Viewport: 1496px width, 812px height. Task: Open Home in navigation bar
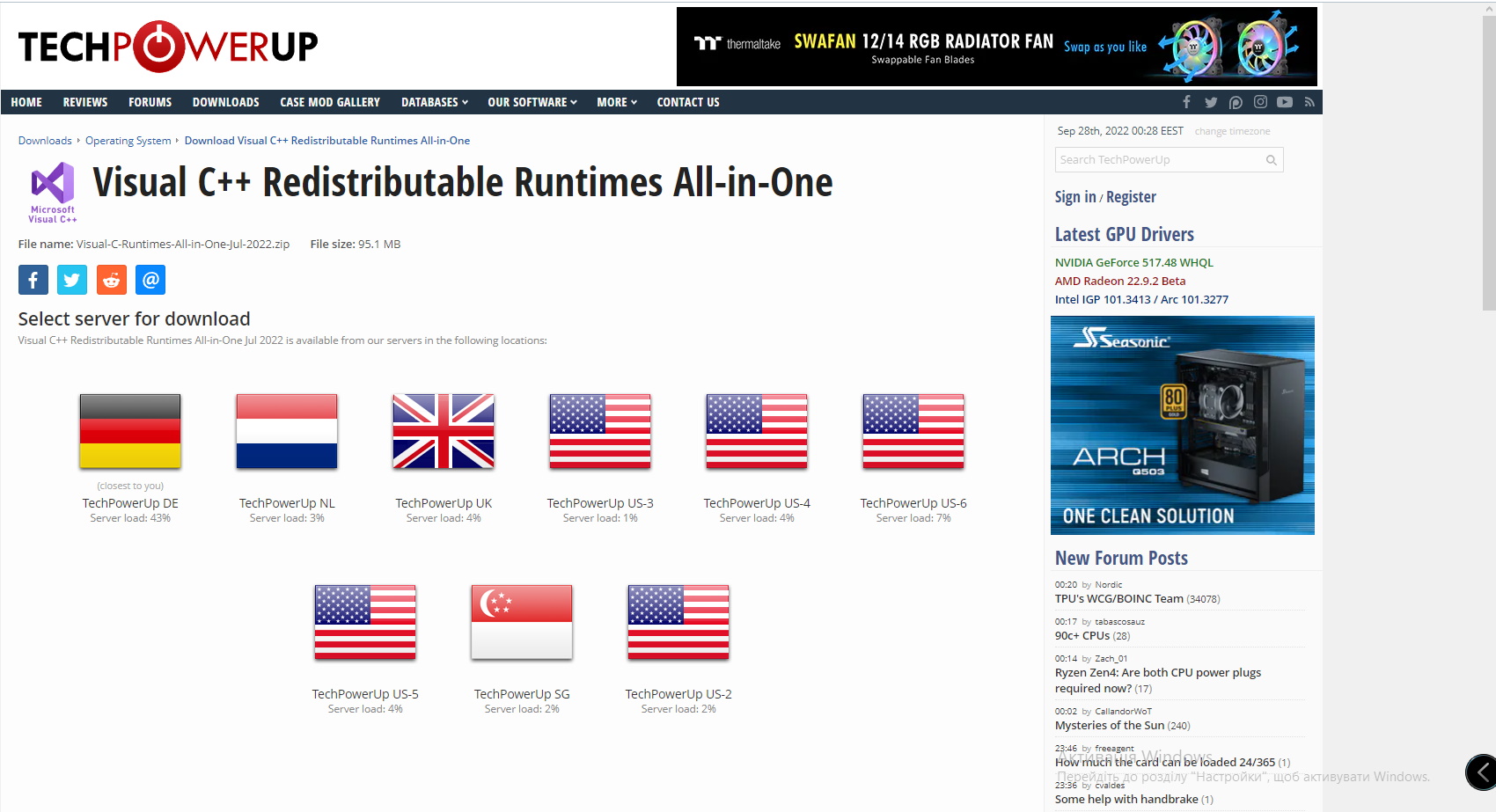(x=26, y=102)
